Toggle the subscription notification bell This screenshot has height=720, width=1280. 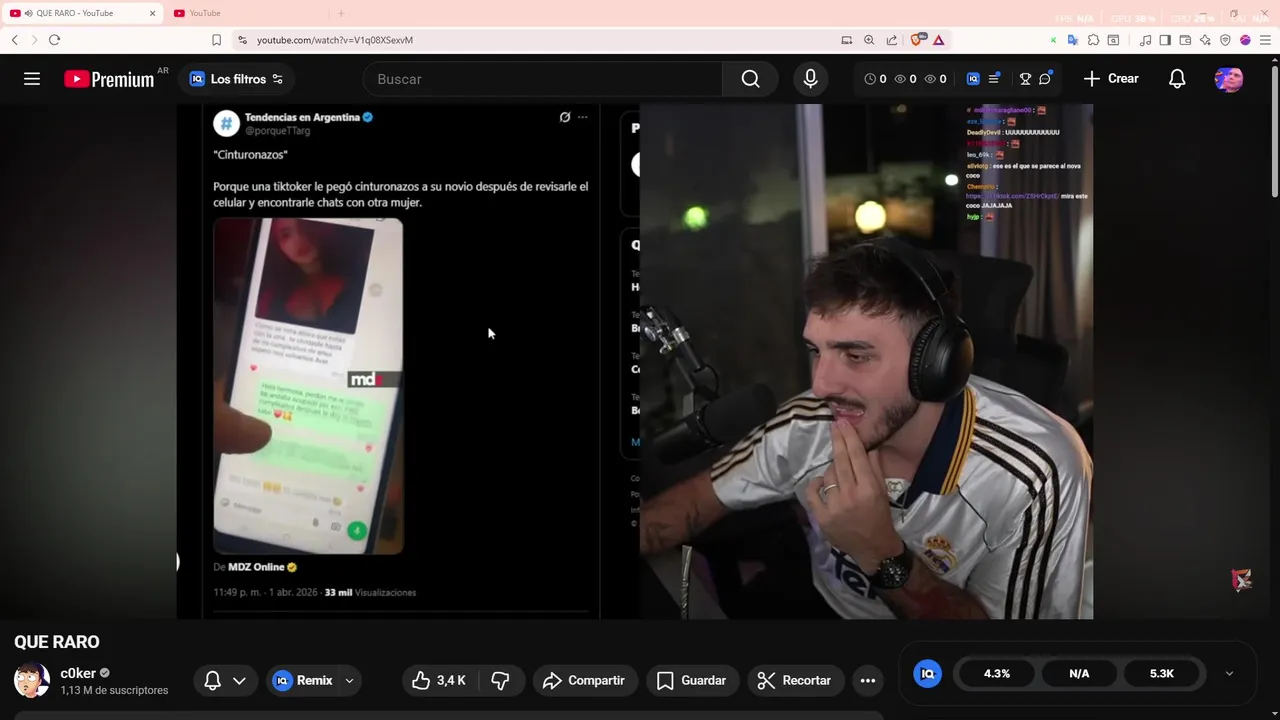[212, 680]
